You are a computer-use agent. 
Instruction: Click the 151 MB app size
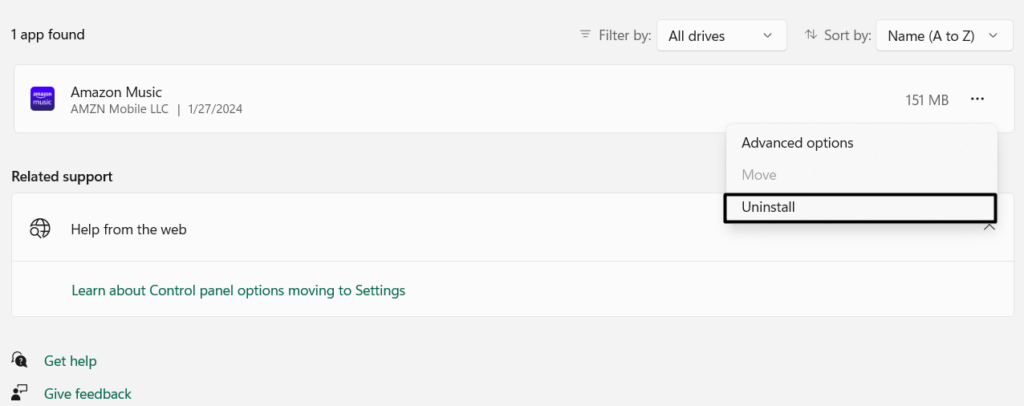coord(926,100)
